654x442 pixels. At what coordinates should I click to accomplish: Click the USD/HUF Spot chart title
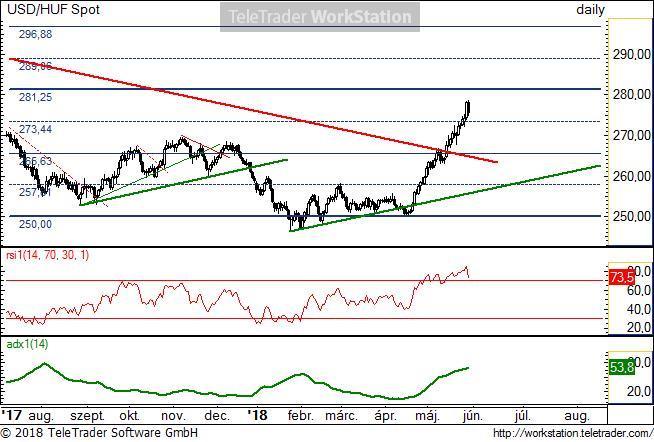pyautogui.click(x=53, y=10)
